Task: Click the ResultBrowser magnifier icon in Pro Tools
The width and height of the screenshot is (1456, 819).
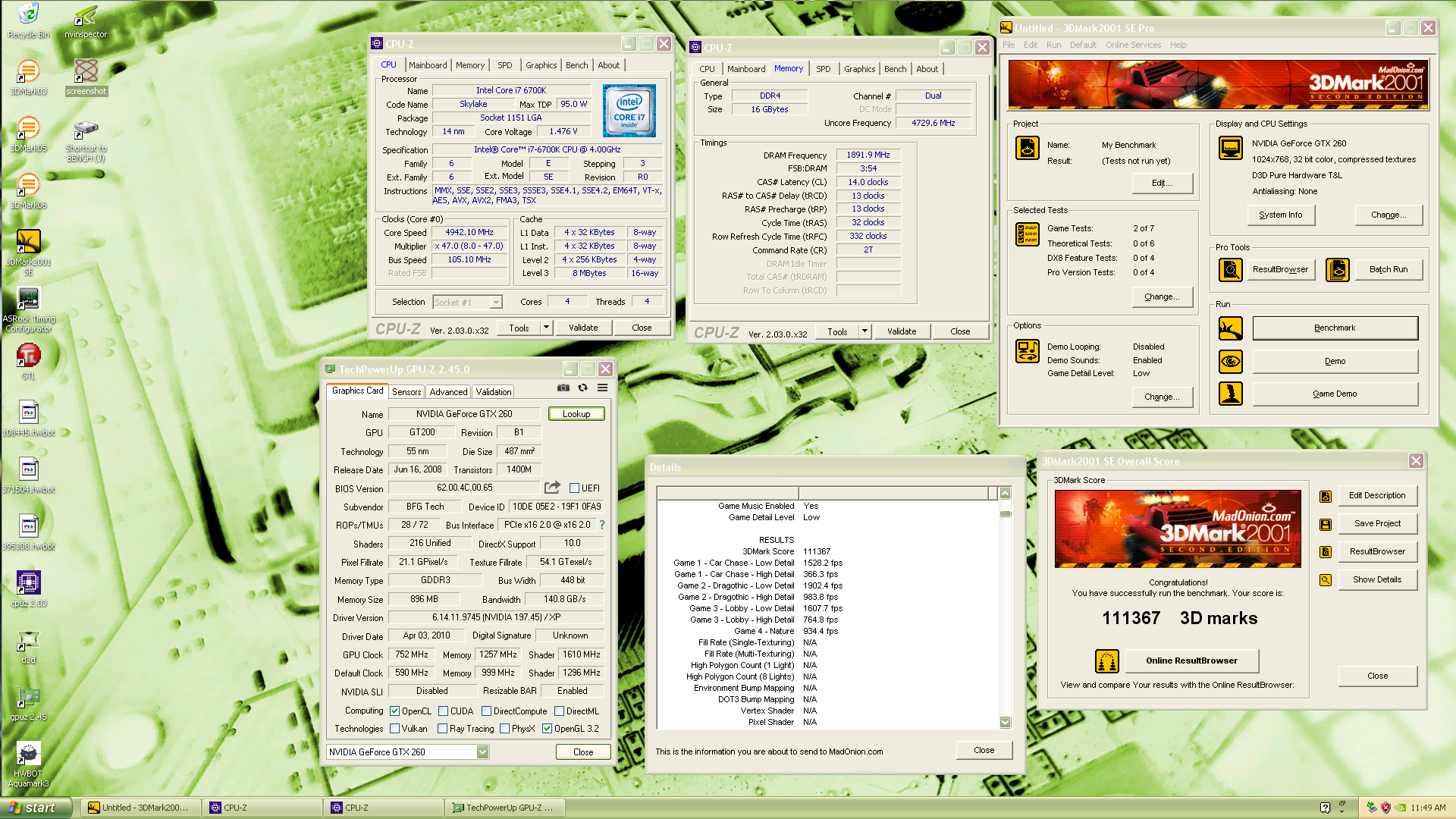Action: tap(1230, 269)
